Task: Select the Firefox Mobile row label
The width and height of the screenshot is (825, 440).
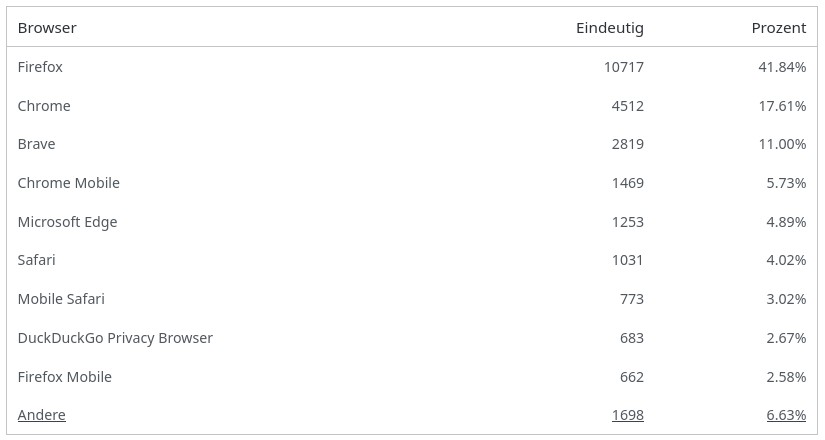Action: 64,377
